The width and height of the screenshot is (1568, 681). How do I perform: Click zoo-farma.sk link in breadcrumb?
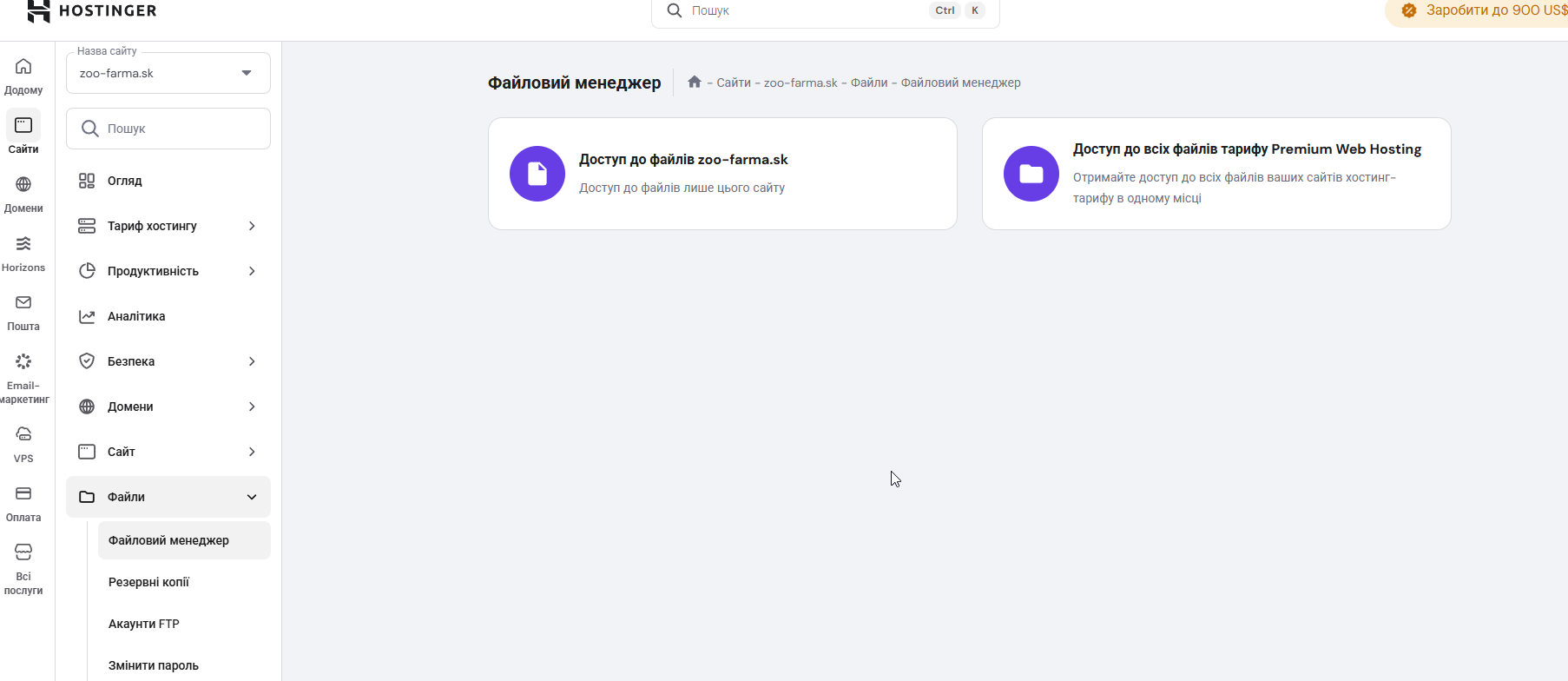coord(800,83)
